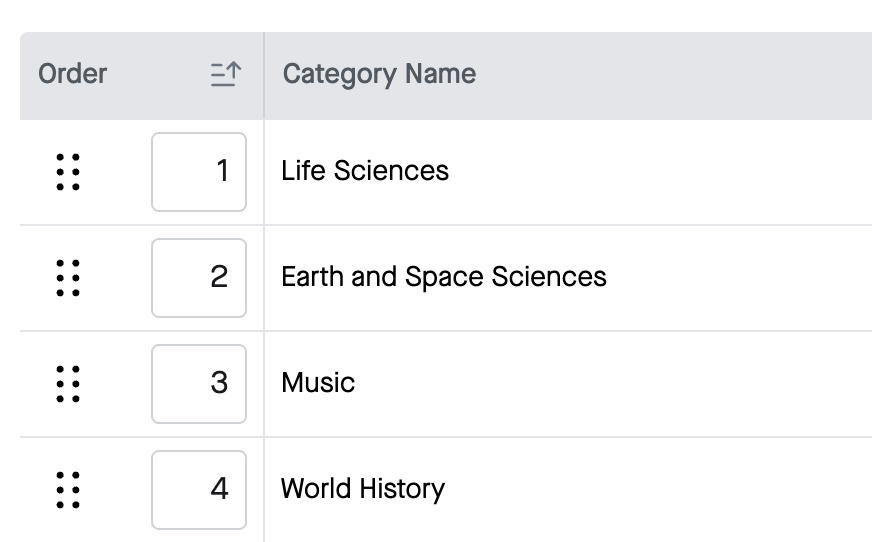This screenshot has height=542, width=872.
Task: Click the Category Name column header
Action: point(379,74)
